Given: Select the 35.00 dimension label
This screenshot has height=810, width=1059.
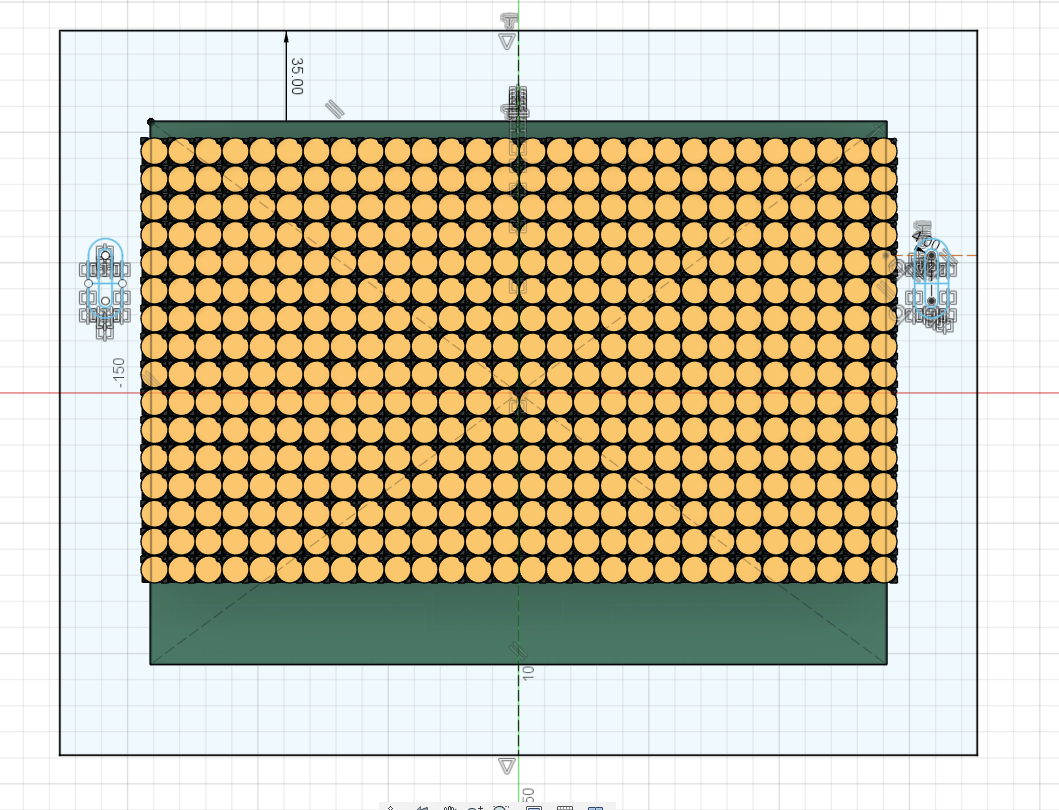Looking at the screenshot, I should tap(297, 75).
